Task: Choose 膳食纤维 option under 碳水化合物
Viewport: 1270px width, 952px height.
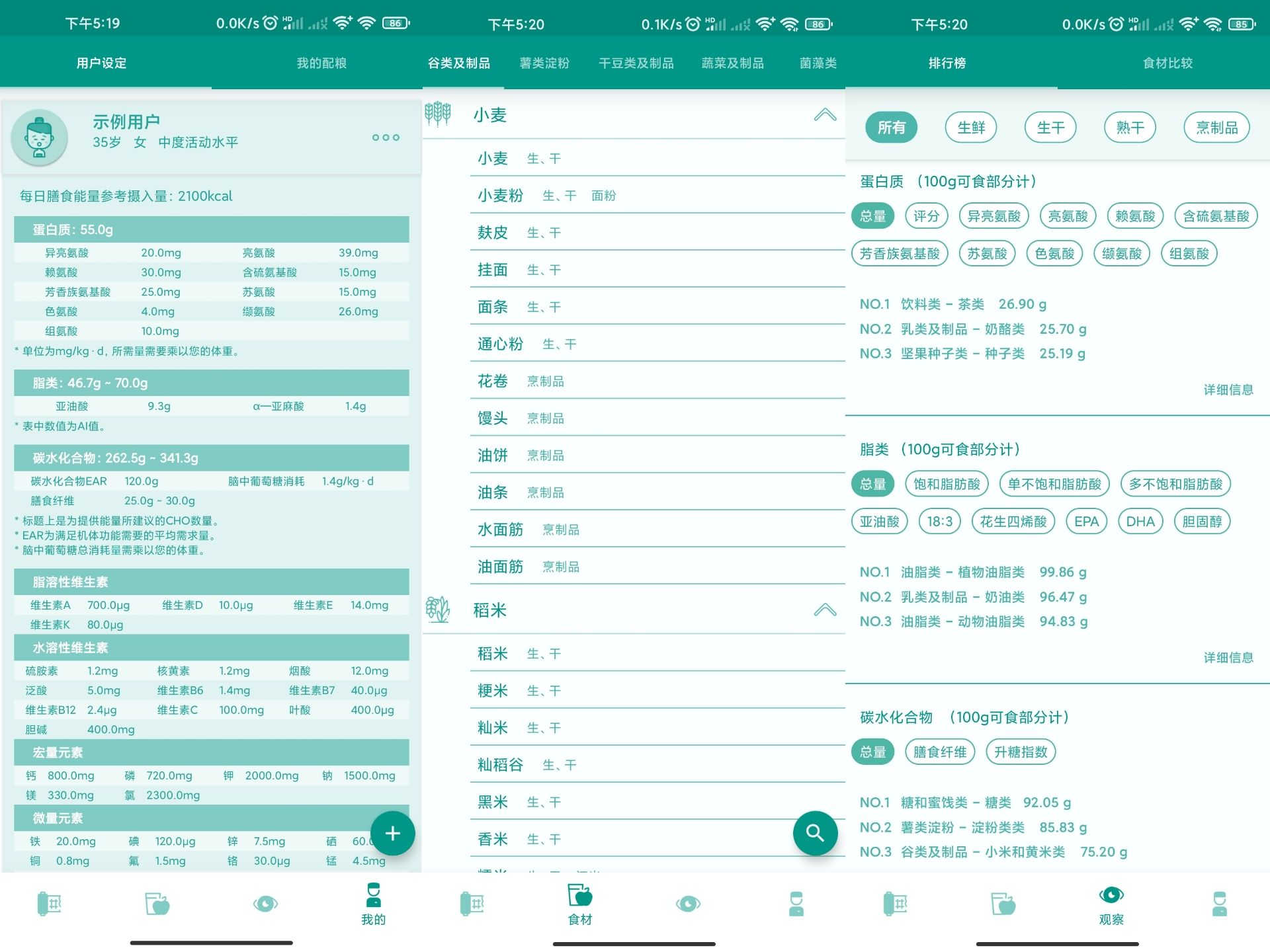Action: (x=939, y=752)
